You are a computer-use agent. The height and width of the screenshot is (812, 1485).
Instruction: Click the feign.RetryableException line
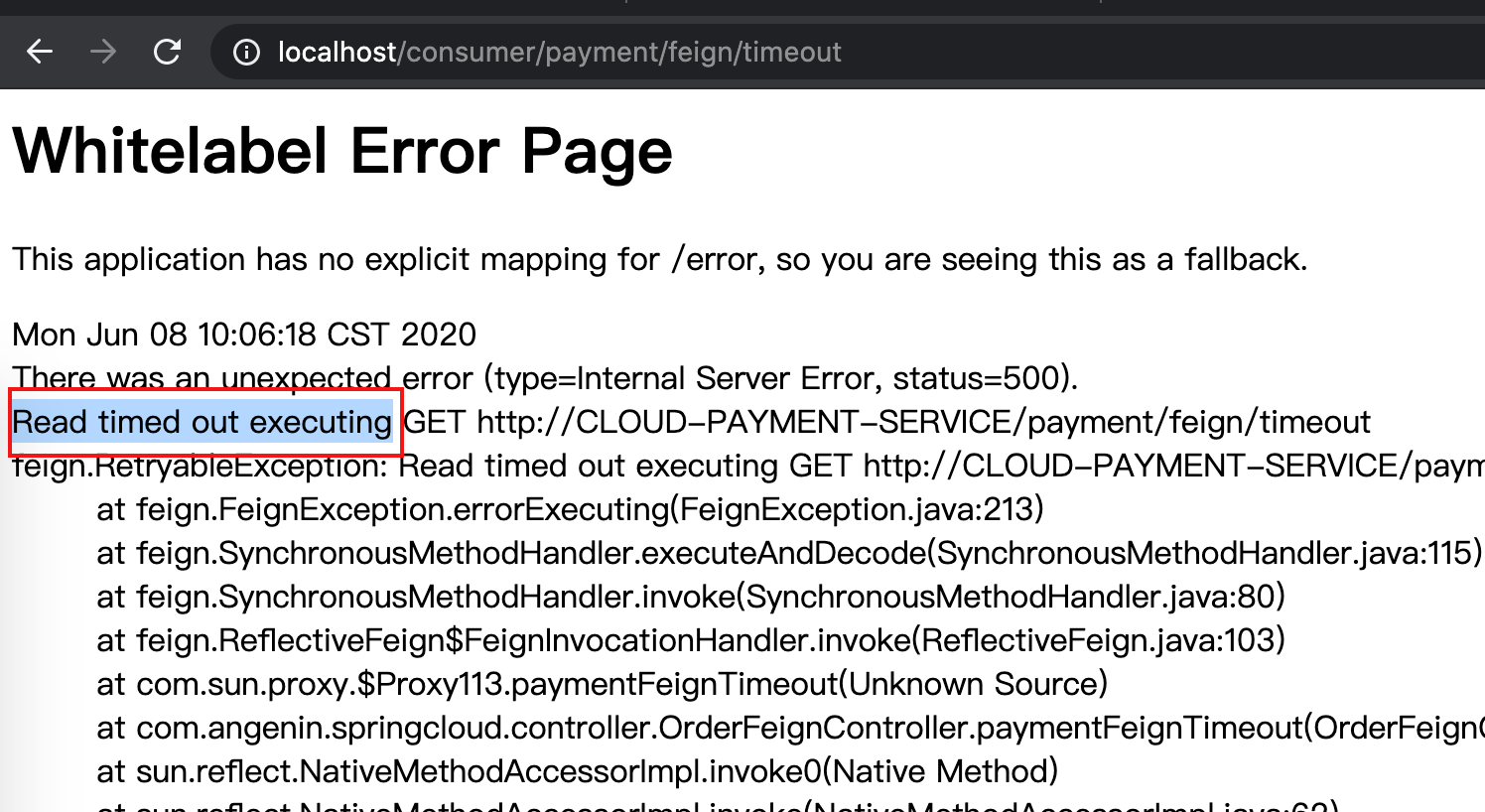click(x=748, y=466)
